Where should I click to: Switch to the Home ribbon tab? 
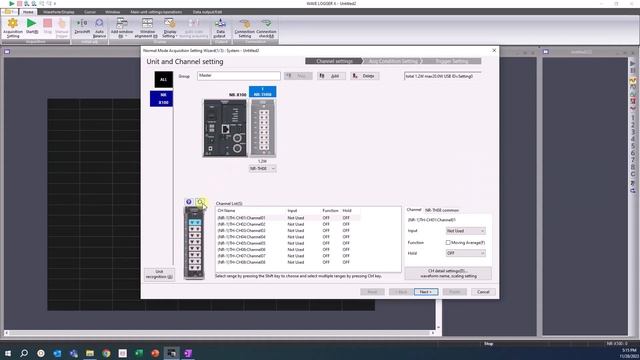click(28, 12)
